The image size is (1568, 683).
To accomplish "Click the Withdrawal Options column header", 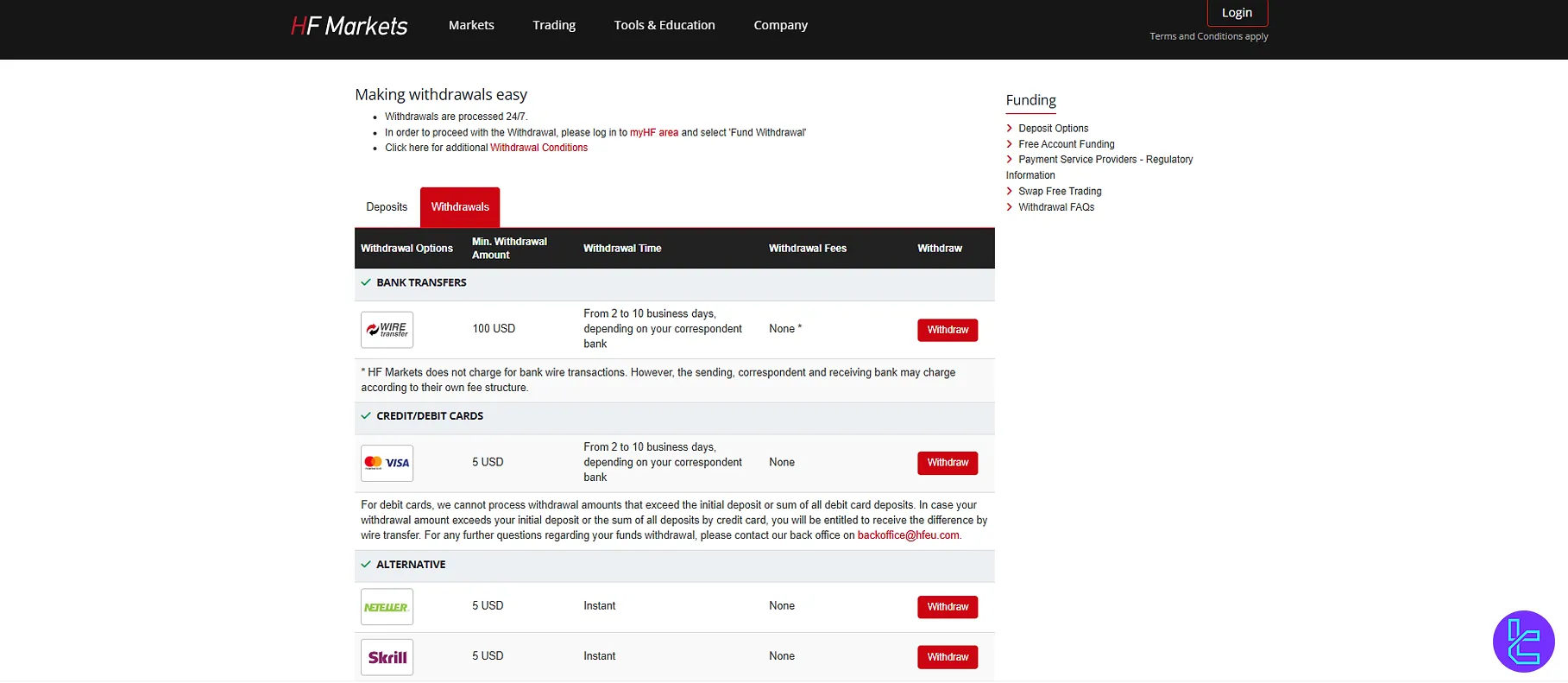I will coord(406,249).
